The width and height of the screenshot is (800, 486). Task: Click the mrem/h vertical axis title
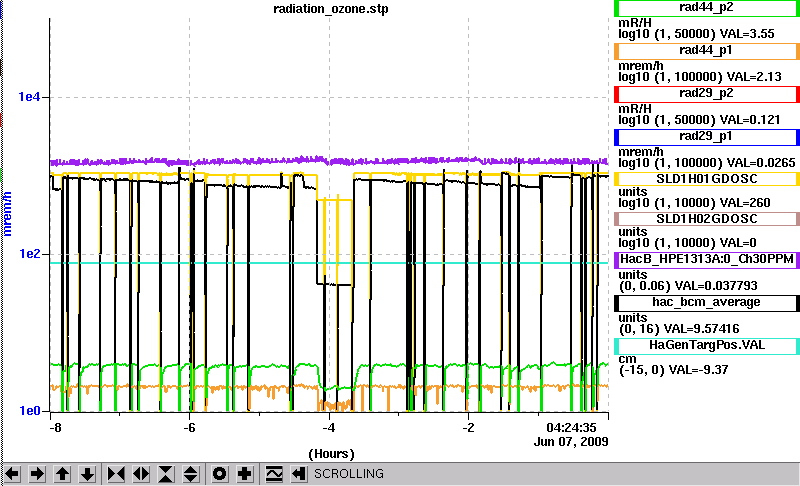8,214
